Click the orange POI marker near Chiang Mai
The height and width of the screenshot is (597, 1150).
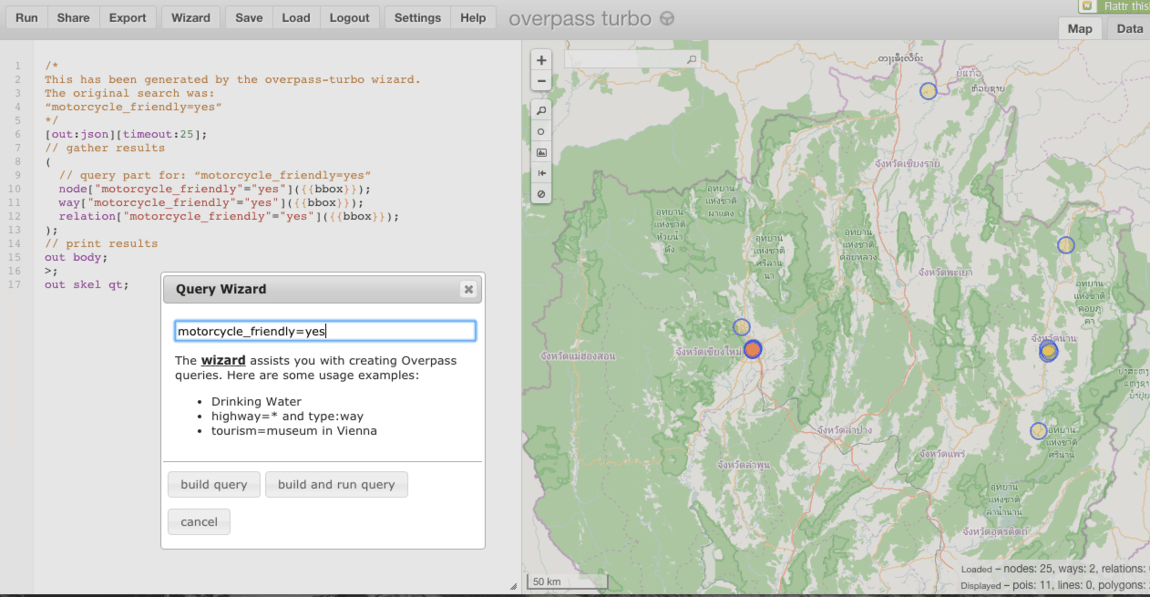(752, 349)
